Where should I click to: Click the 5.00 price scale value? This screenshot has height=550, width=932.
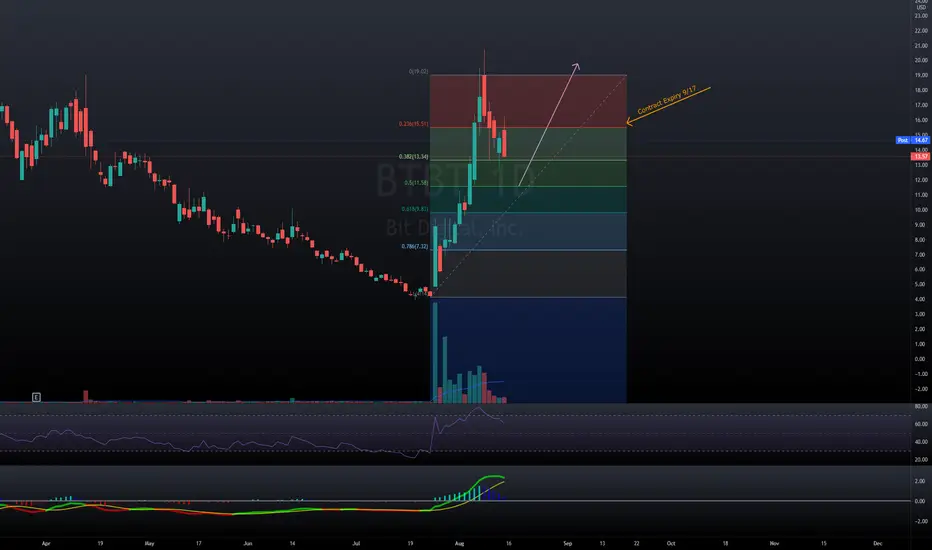coord(920,284)
